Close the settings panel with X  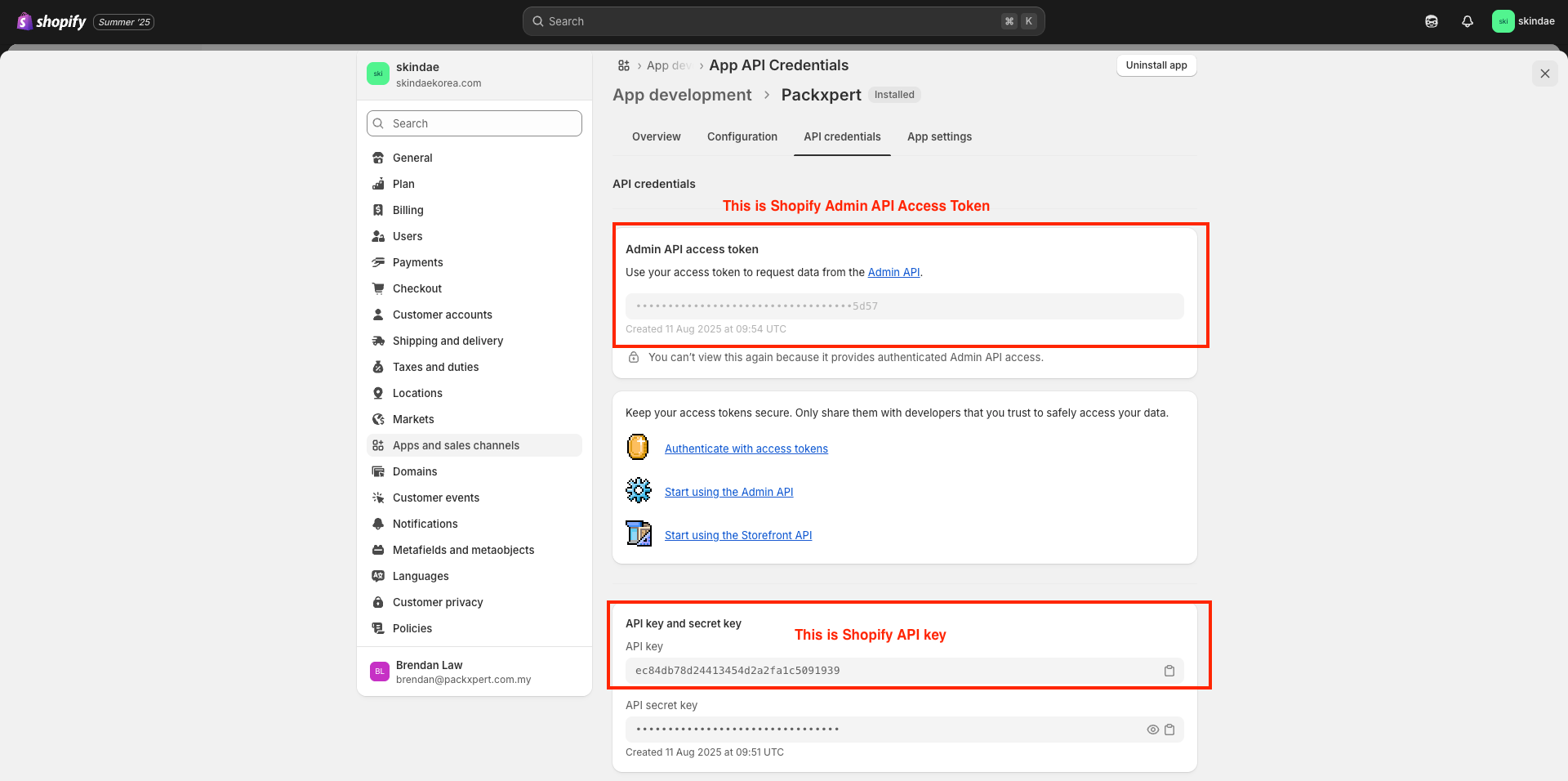1545,74
